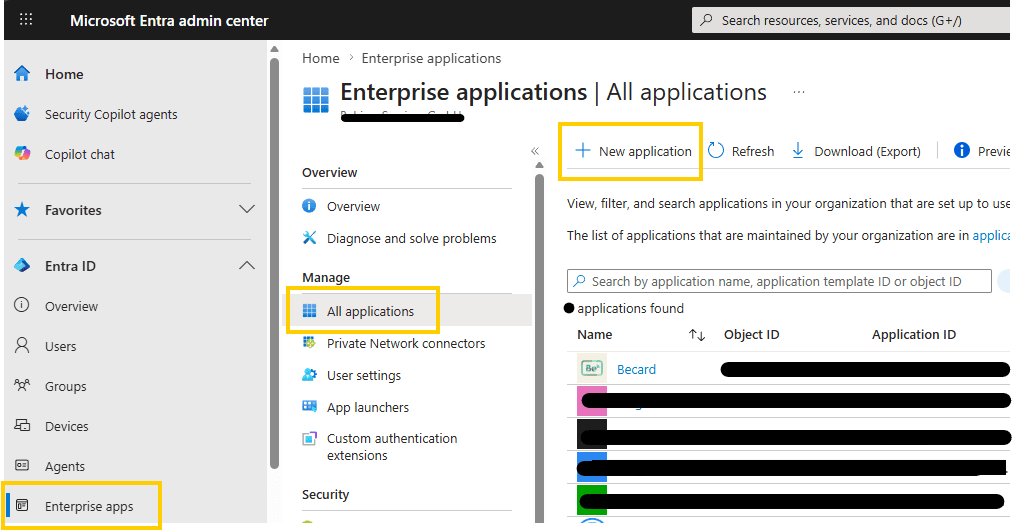This screenshot has height=531, width=1012.
Task: Click the Enterprise applications grid icon beside title
Action: point(316,99)
